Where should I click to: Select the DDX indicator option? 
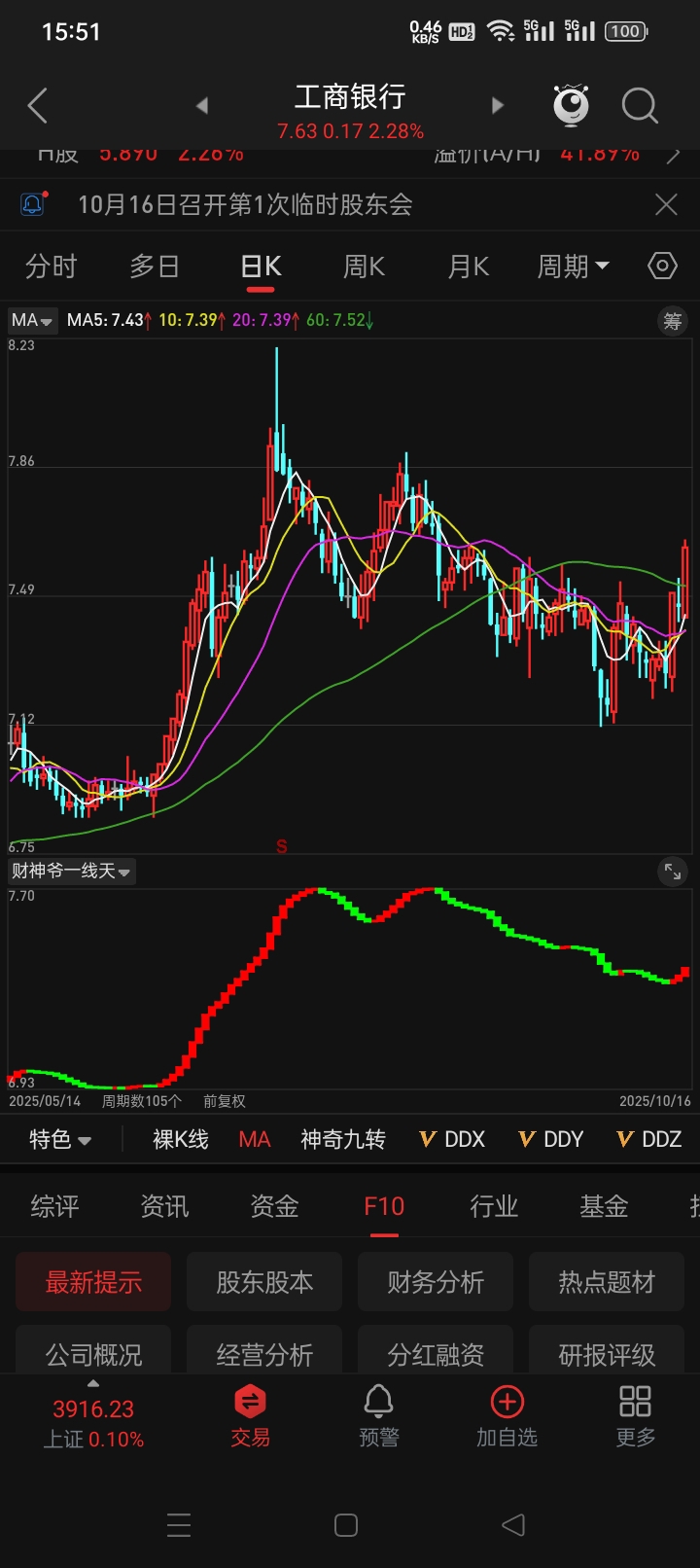[452, 1139]
